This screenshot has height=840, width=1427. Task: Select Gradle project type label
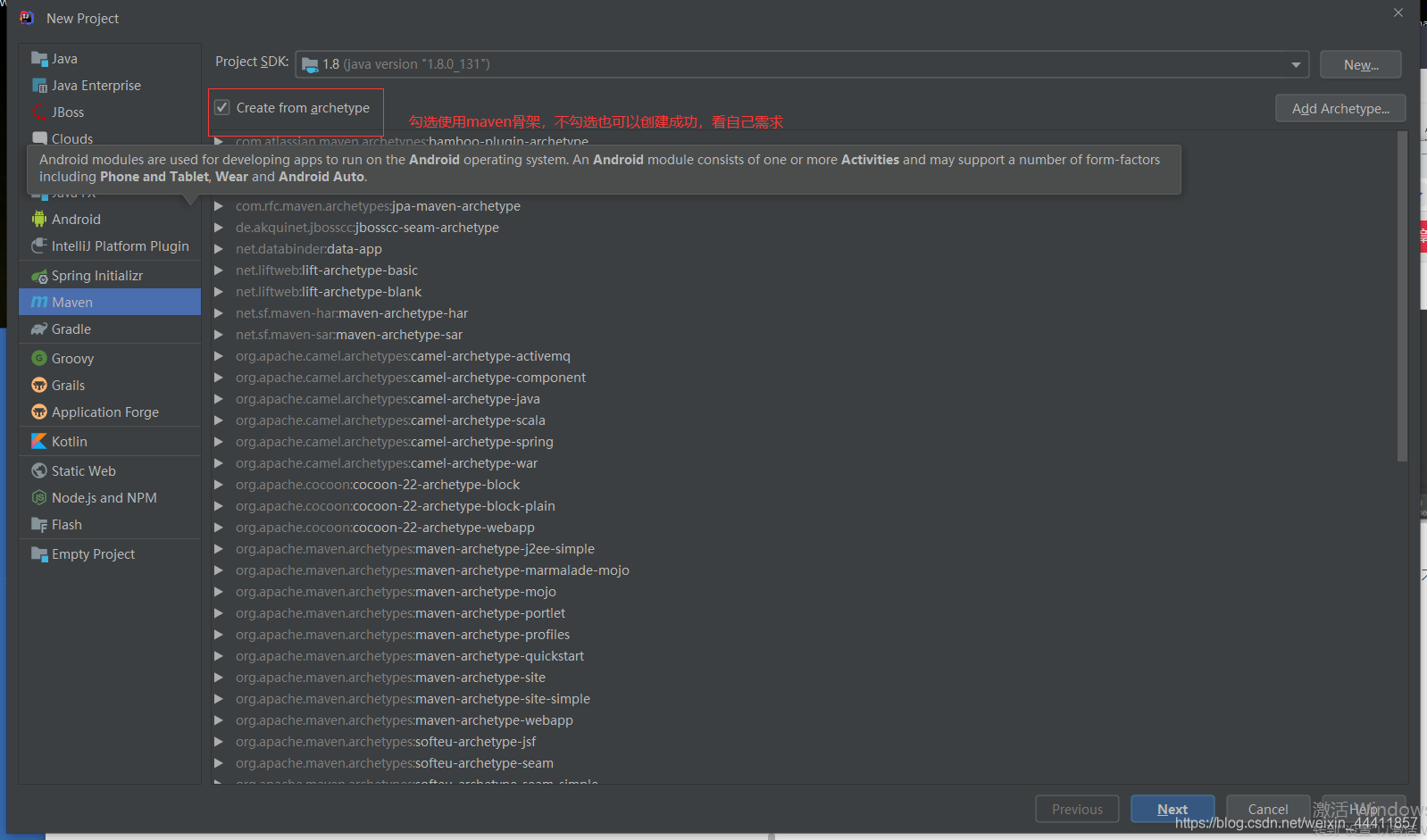71,329
